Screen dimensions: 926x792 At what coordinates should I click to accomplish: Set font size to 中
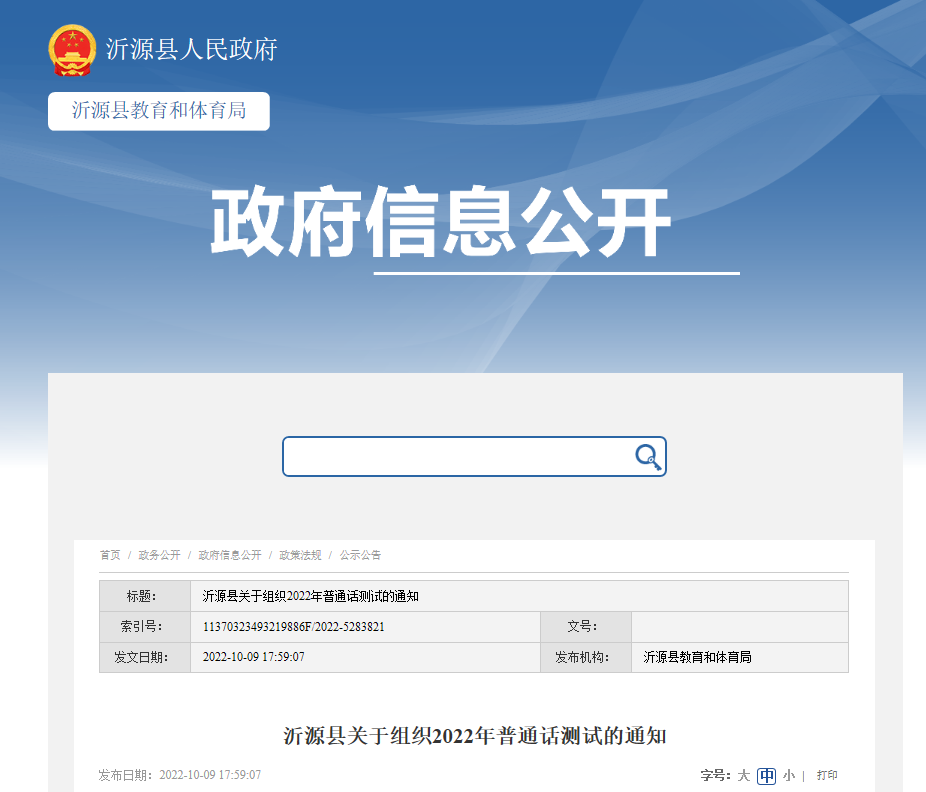click(x=767, y=775)
